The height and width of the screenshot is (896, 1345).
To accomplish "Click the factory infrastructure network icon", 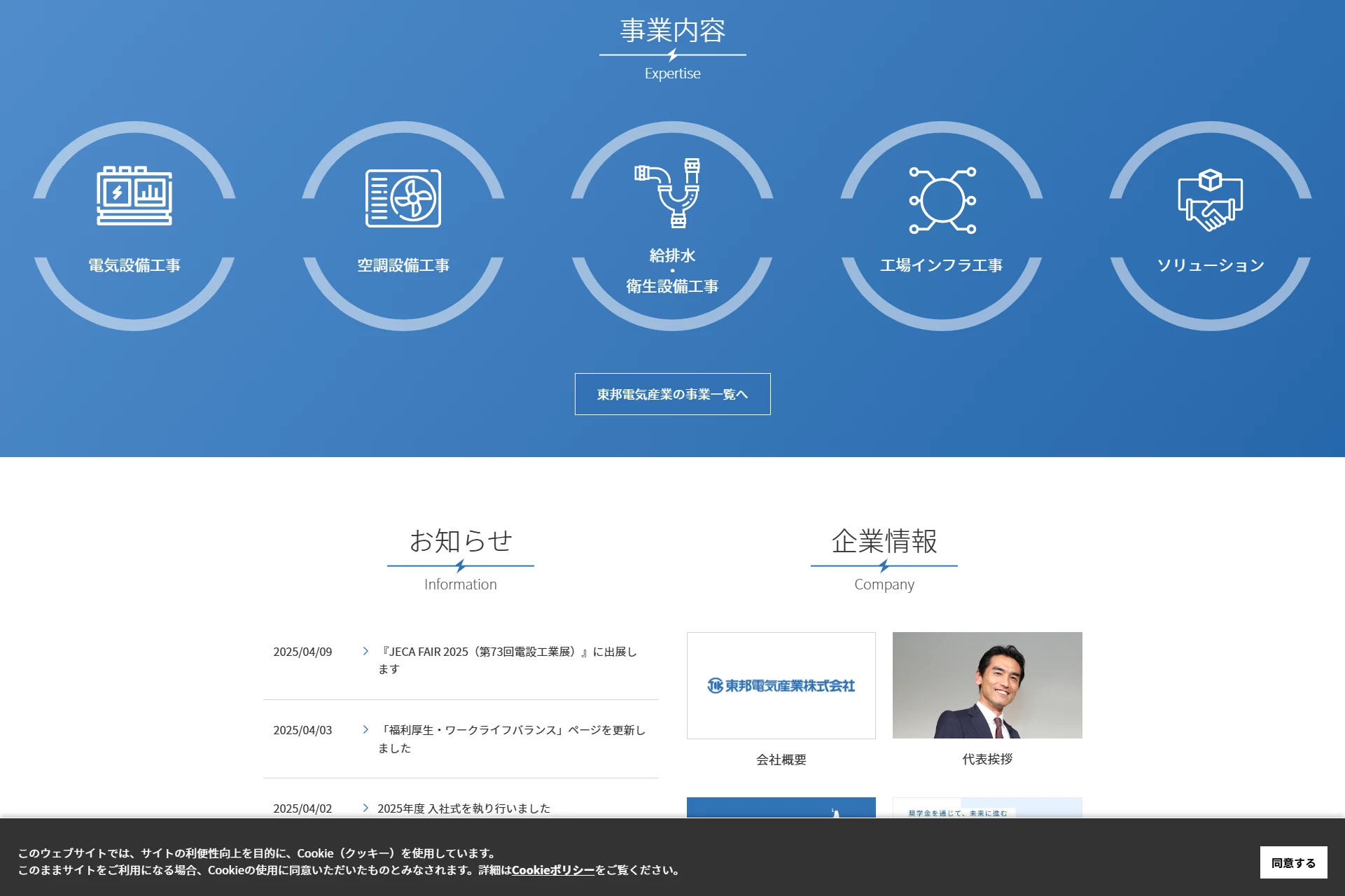I will 942,200.
